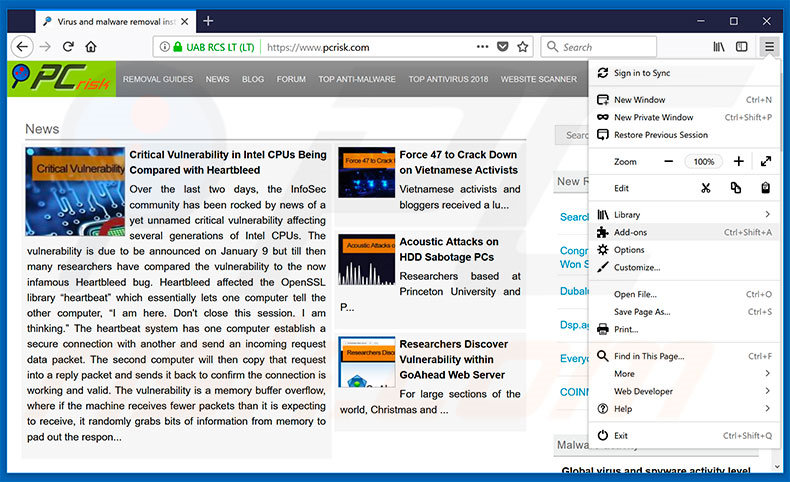Choose New Private Window

tap(684, 117)
